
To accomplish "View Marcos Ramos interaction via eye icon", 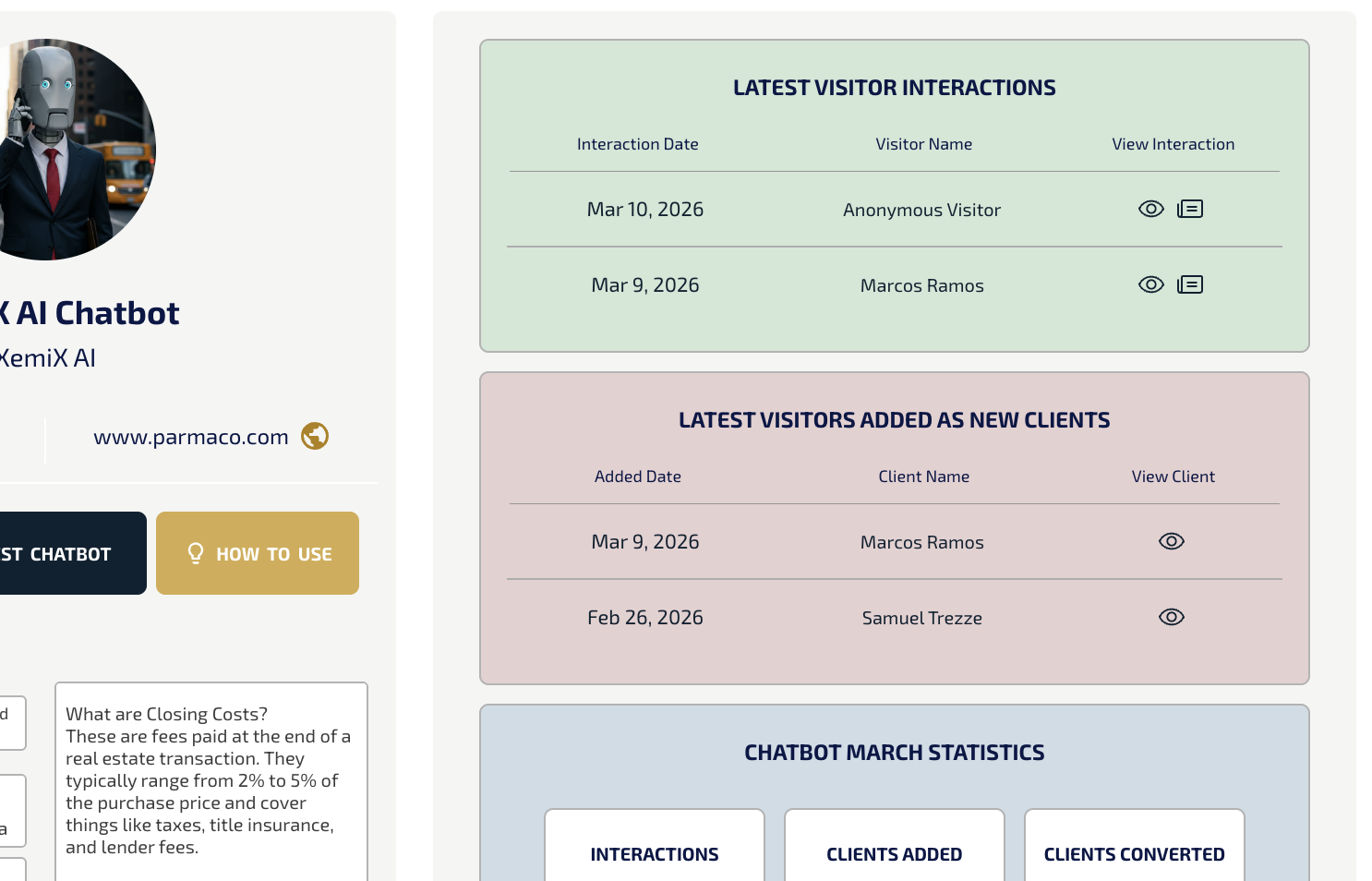I will click(1150, 284).
